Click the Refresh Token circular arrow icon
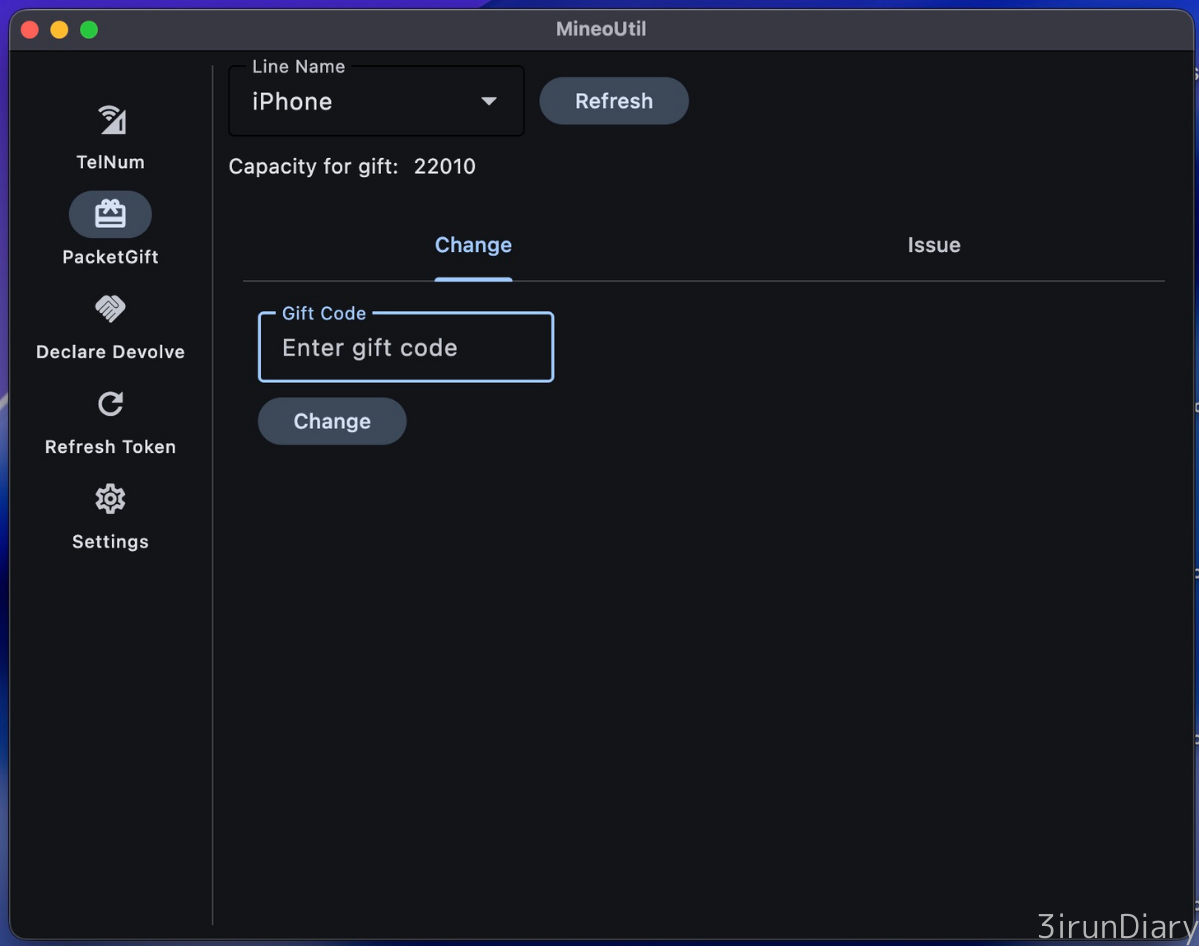 [110, 404]
